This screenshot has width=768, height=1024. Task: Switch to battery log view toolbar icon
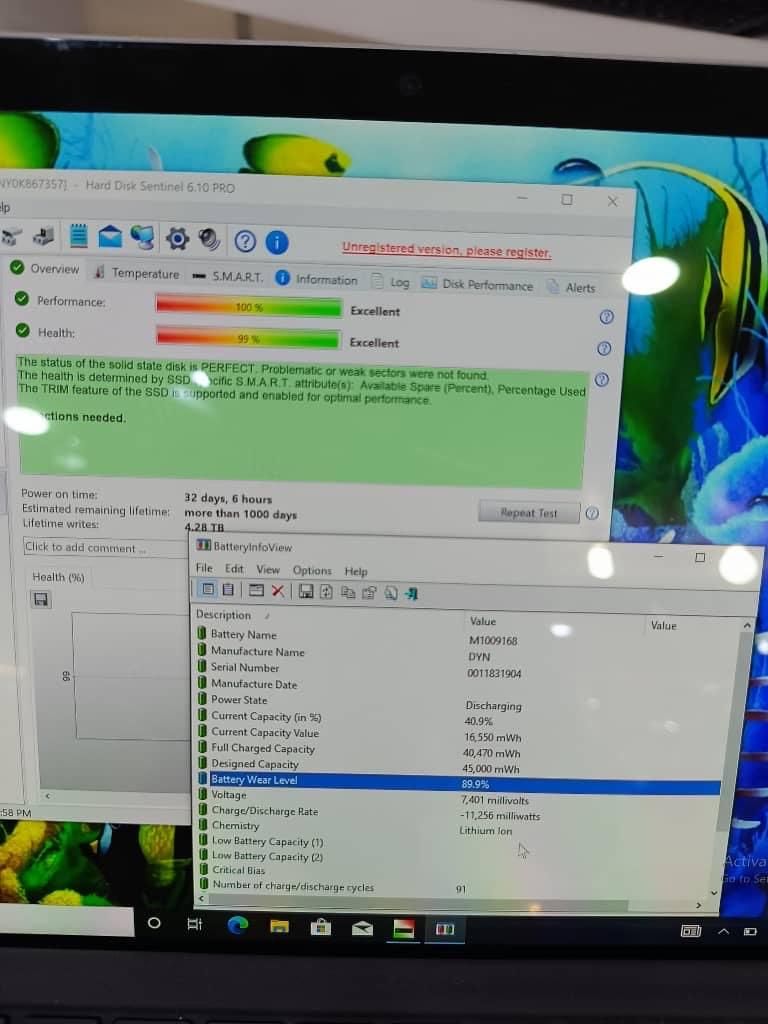tap(228, 590)
